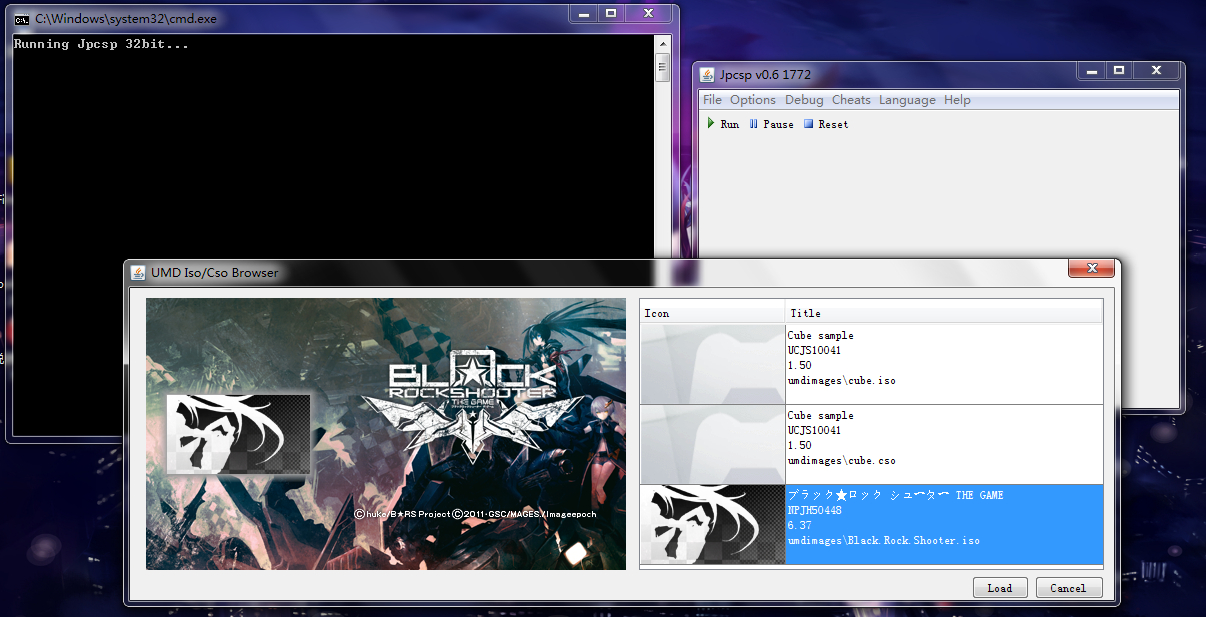Click the Reset button in Jpcsp toolbar
The height and width of the screenshot is (617, 1206).
click(x=826, y=124)
